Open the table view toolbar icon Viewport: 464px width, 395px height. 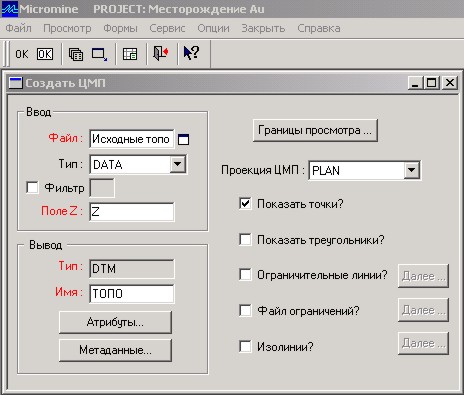tap(130, 54)
